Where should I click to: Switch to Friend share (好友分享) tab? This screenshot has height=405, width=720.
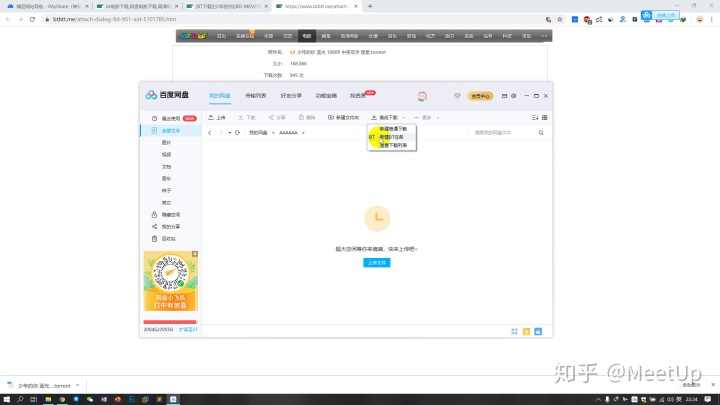(291, 96)
